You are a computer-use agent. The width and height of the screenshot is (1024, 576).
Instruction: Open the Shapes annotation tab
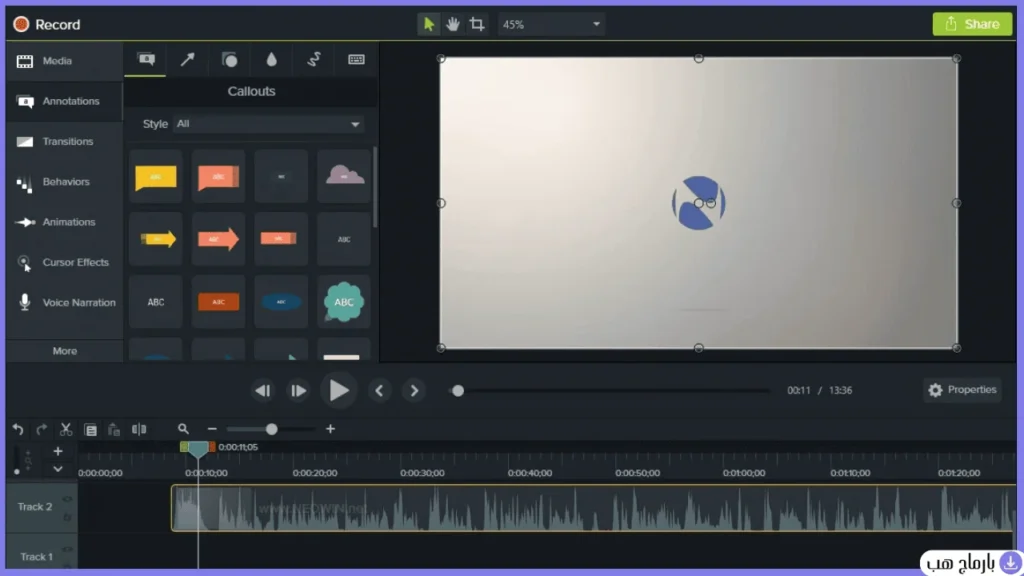point(229,59)
